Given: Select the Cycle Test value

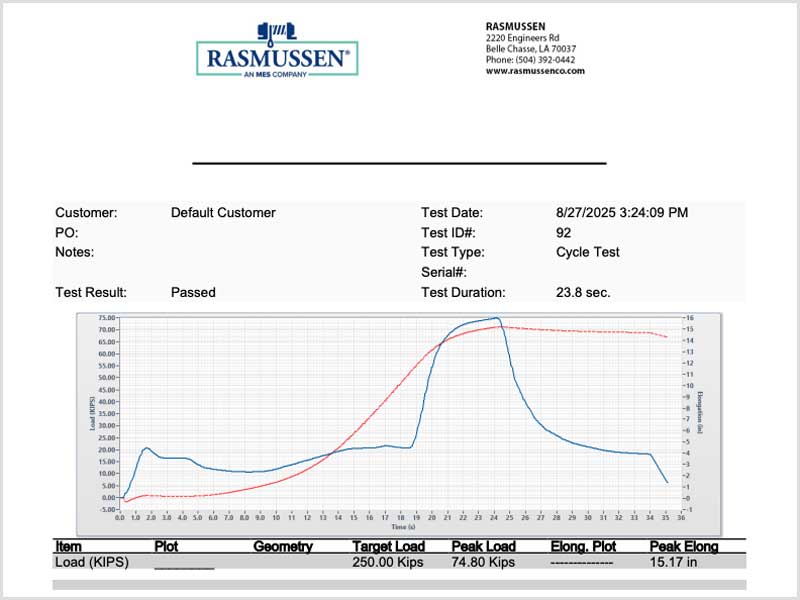Looking at the screenshot, I should pos(587,252).
